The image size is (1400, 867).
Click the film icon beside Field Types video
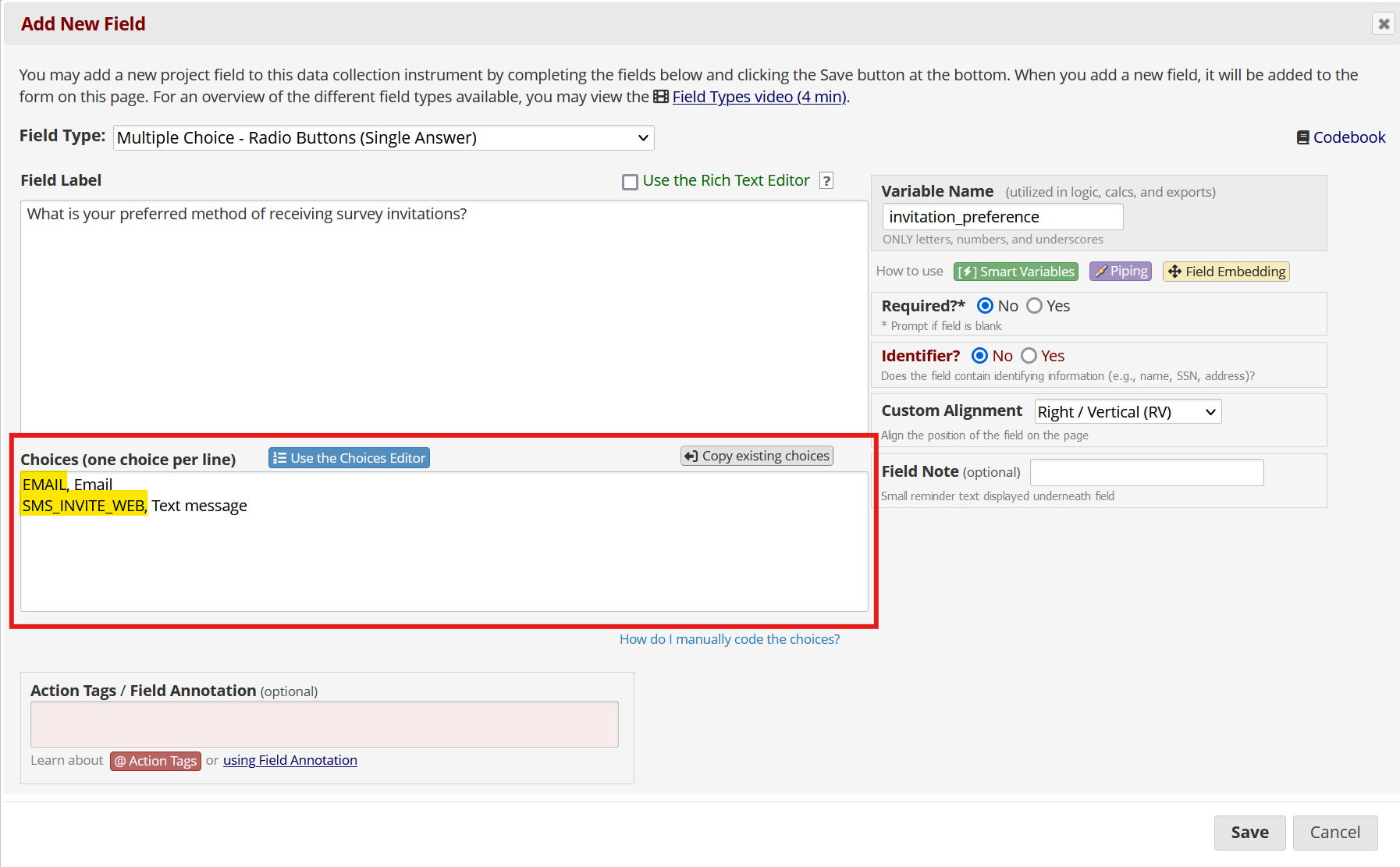click(661, 97)
